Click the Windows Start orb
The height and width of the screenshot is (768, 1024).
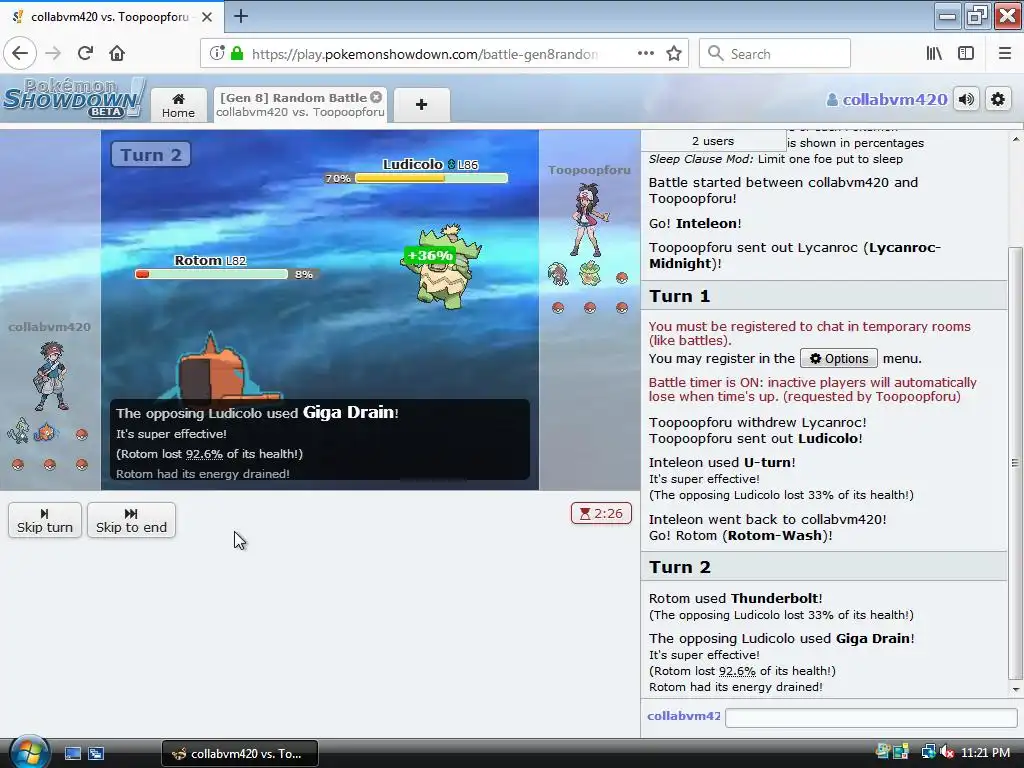[29, 752]
